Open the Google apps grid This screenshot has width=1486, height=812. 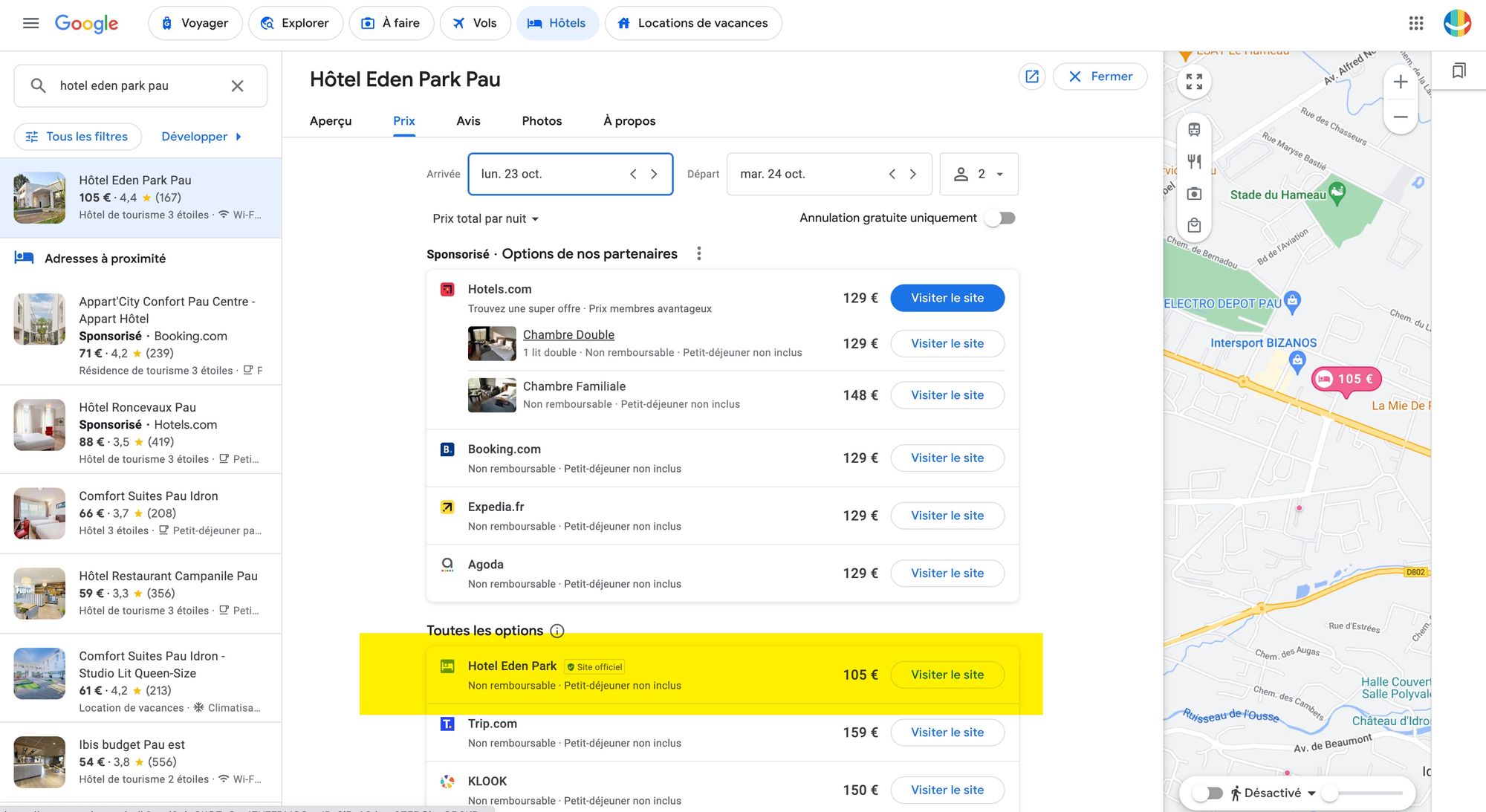(1415, 23)
